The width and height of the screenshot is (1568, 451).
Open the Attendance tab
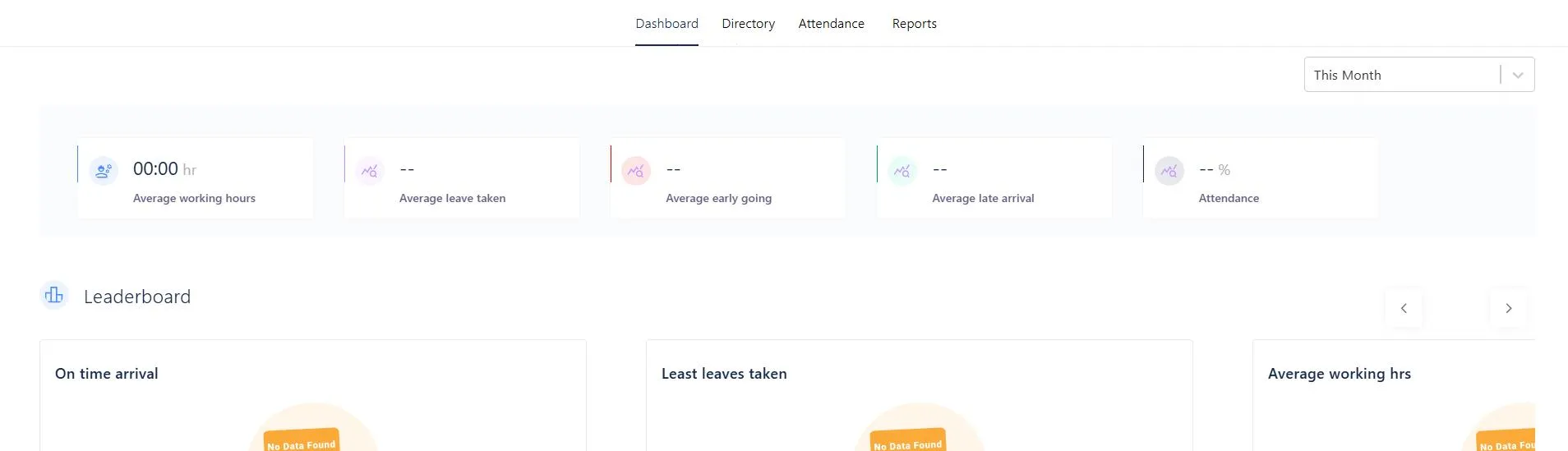pos(831,24)
